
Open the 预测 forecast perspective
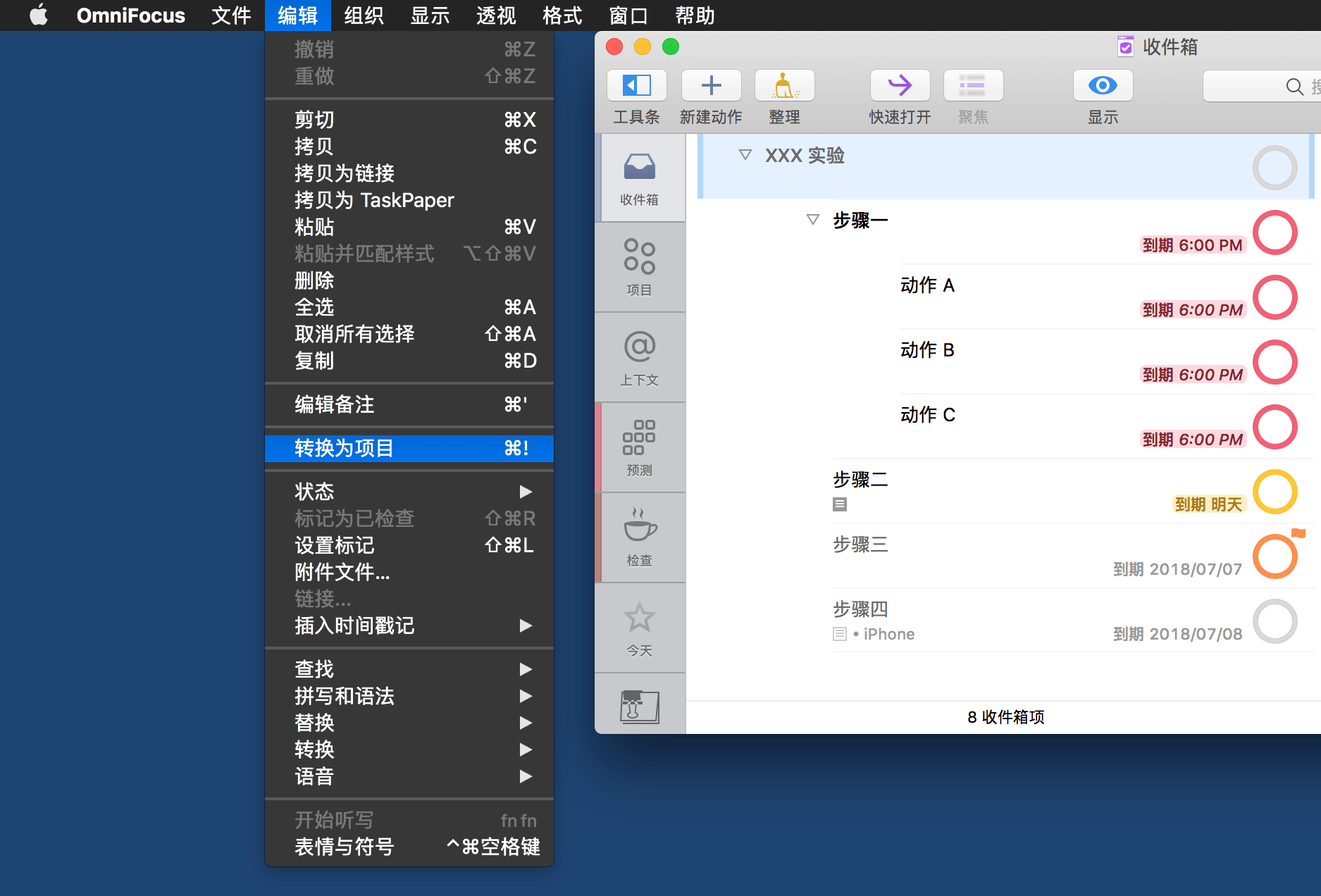640,448
